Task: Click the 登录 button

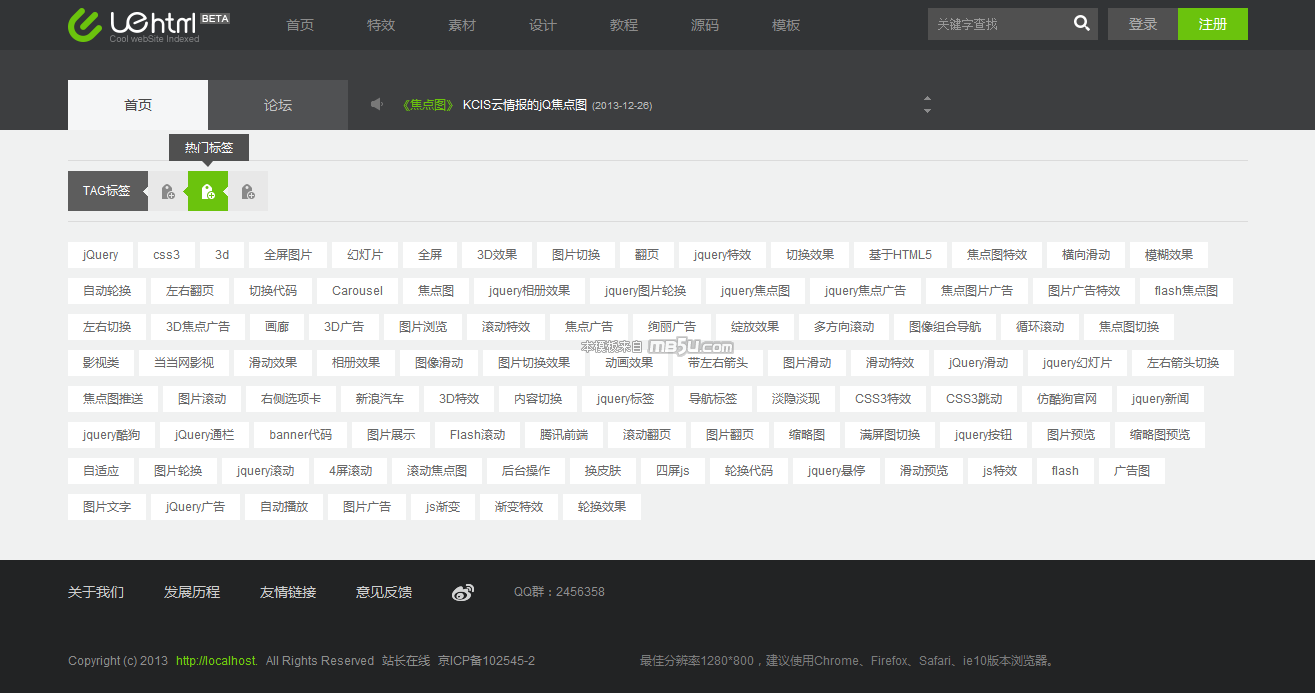Action: 1142,24
